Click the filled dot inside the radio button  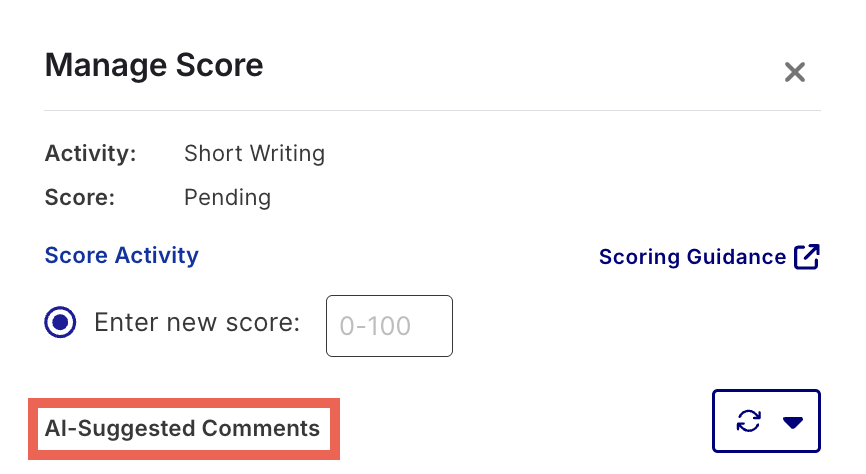click(x=61, y=323)
